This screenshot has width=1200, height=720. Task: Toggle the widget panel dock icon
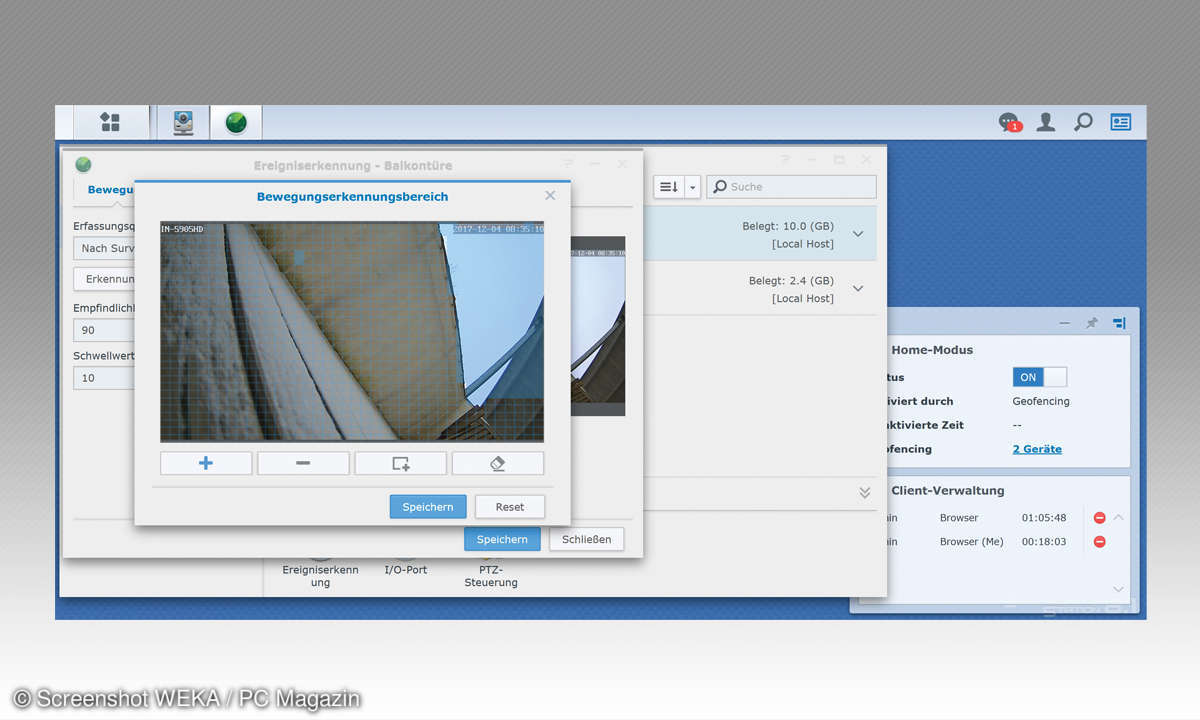[x=1119, y=323]
